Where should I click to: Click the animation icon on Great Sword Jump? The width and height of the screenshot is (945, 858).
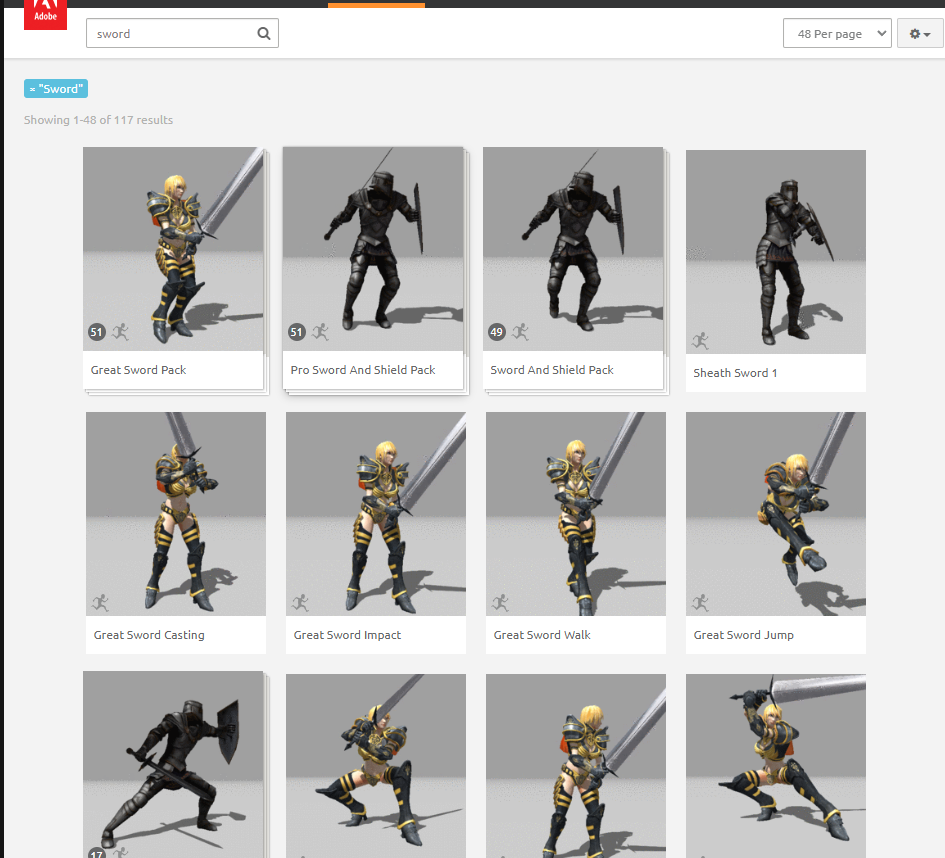click(x=700, y=603)
